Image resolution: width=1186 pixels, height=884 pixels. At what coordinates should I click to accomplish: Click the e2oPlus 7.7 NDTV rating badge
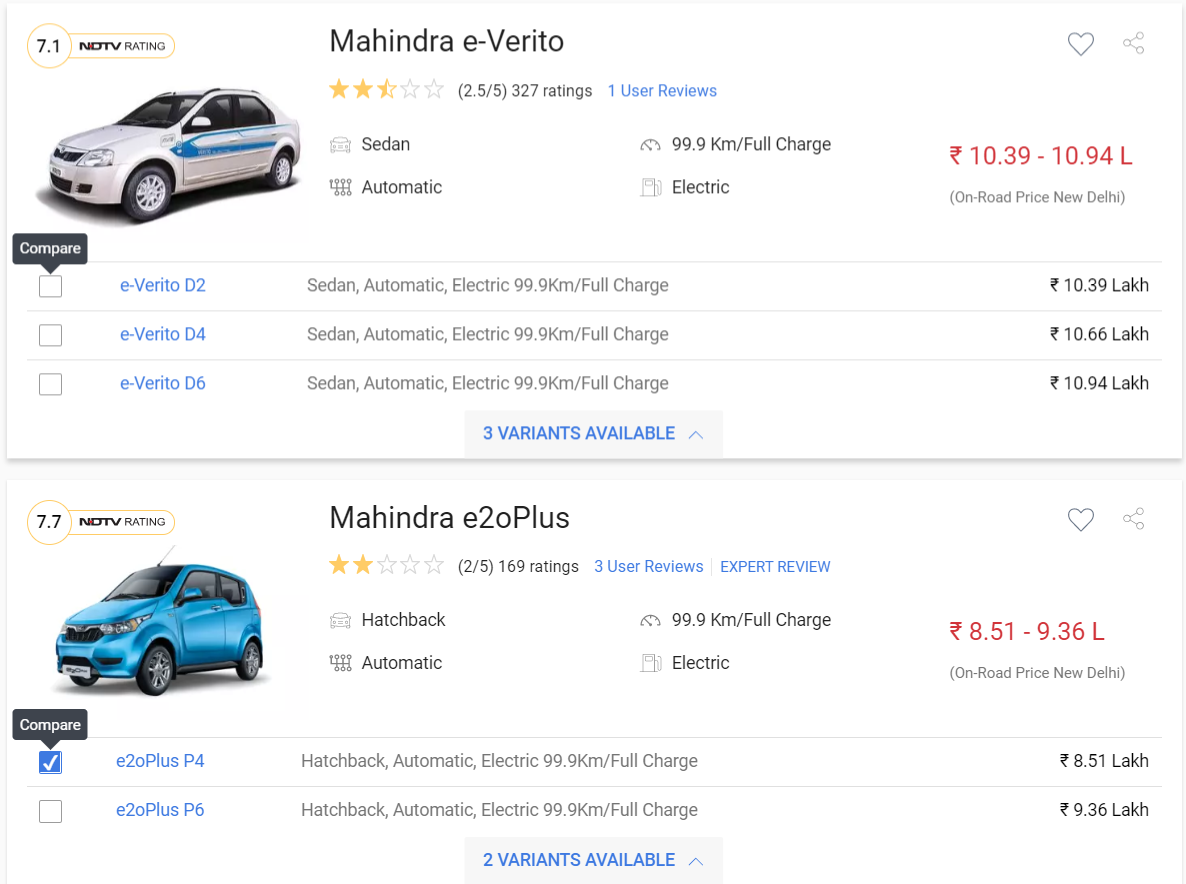pos(101,522)
